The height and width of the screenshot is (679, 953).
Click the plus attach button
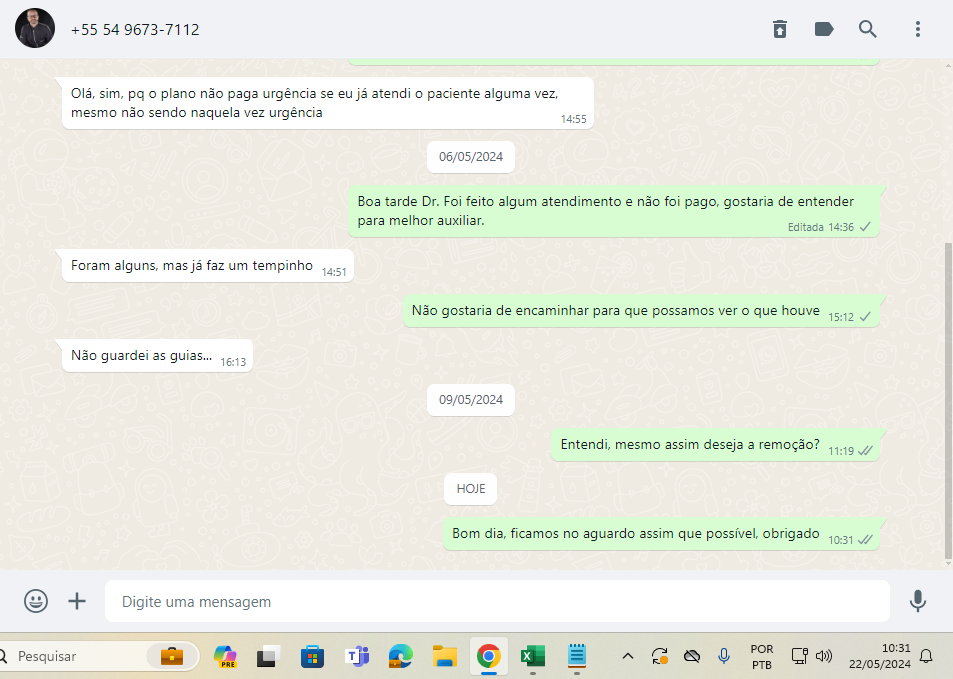click(77, 601)
